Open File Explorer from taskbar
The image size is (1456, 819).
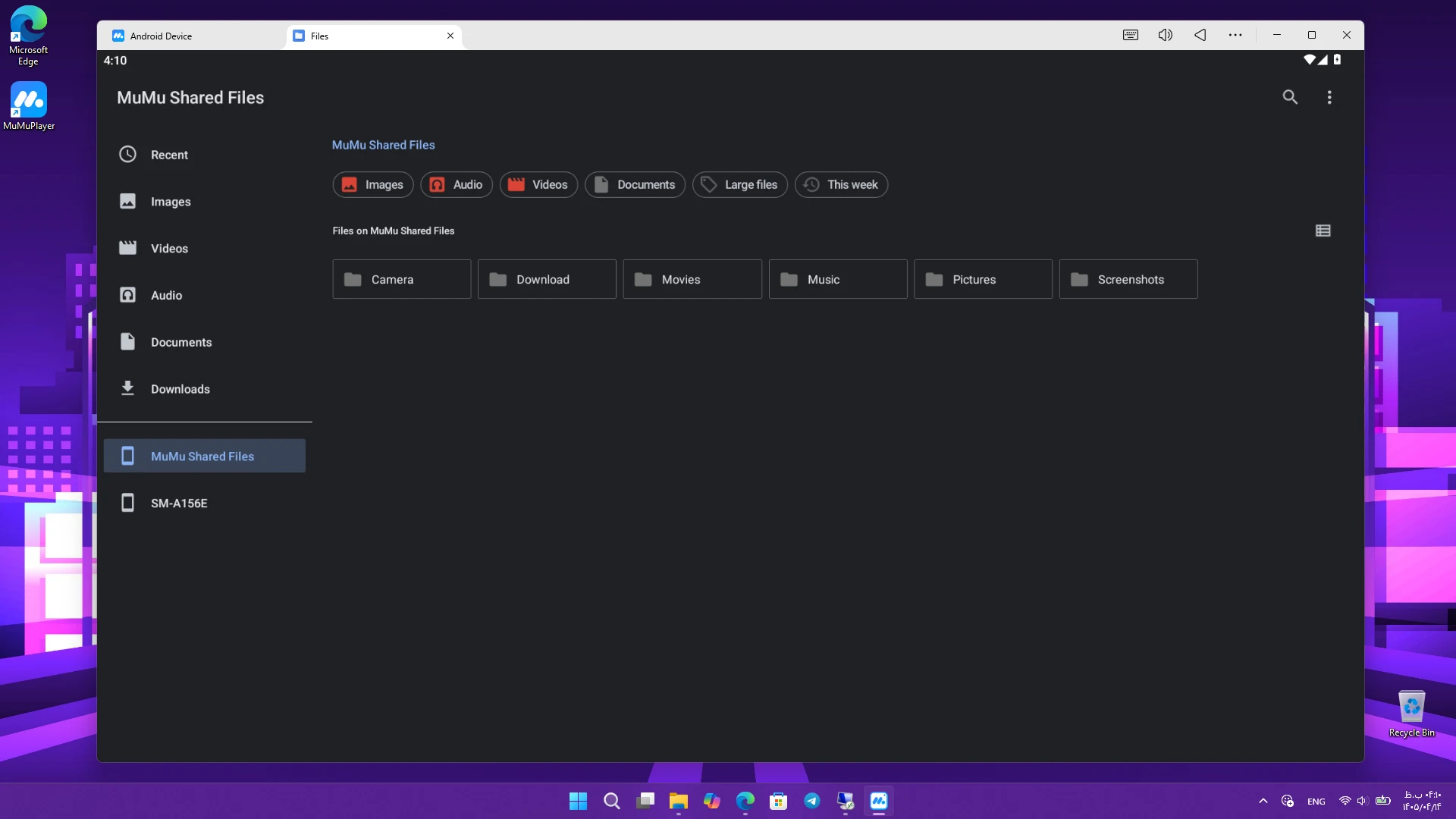[x=679, y=801]
